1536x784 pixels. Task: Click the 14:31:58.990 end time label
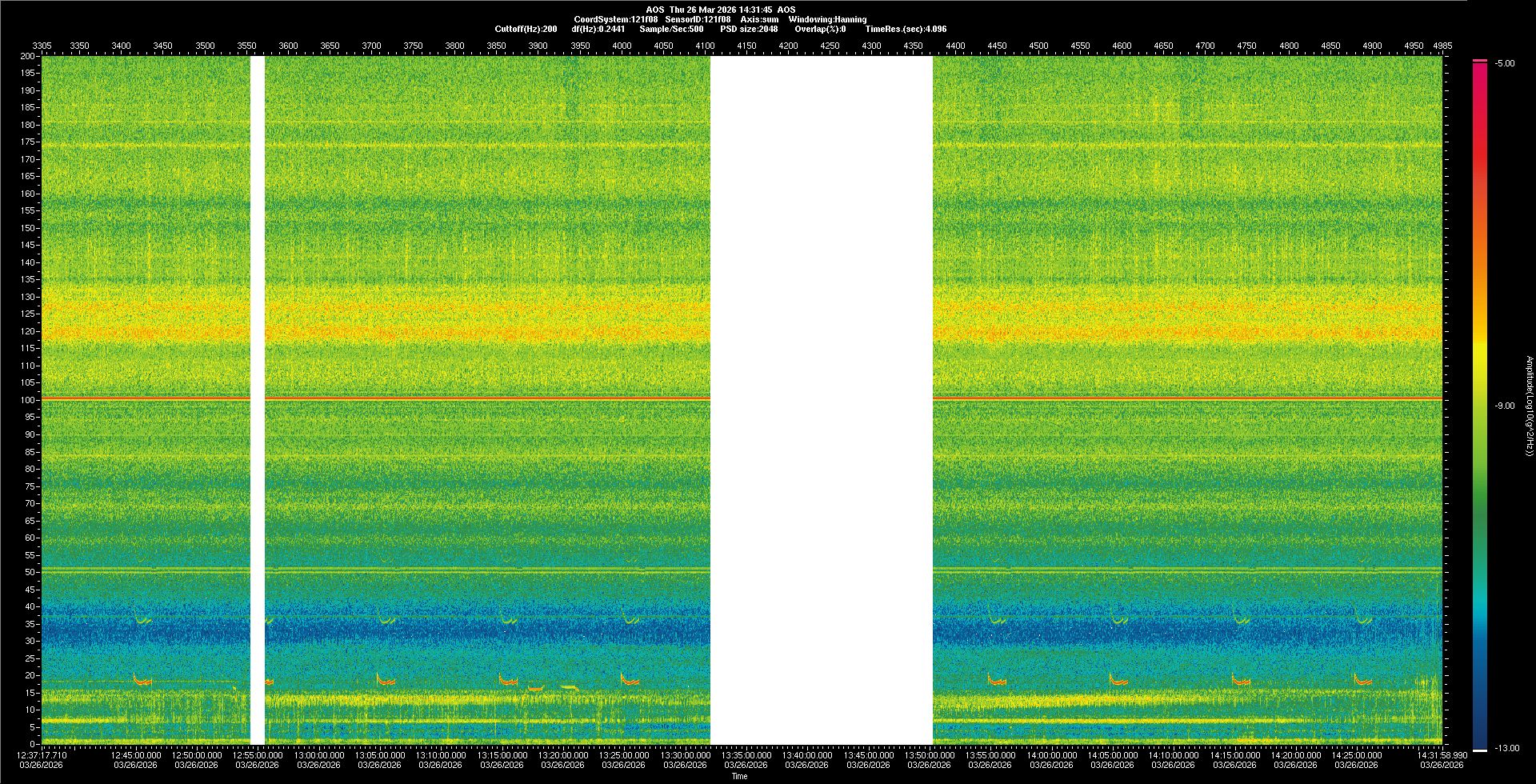click(1442, 754)
